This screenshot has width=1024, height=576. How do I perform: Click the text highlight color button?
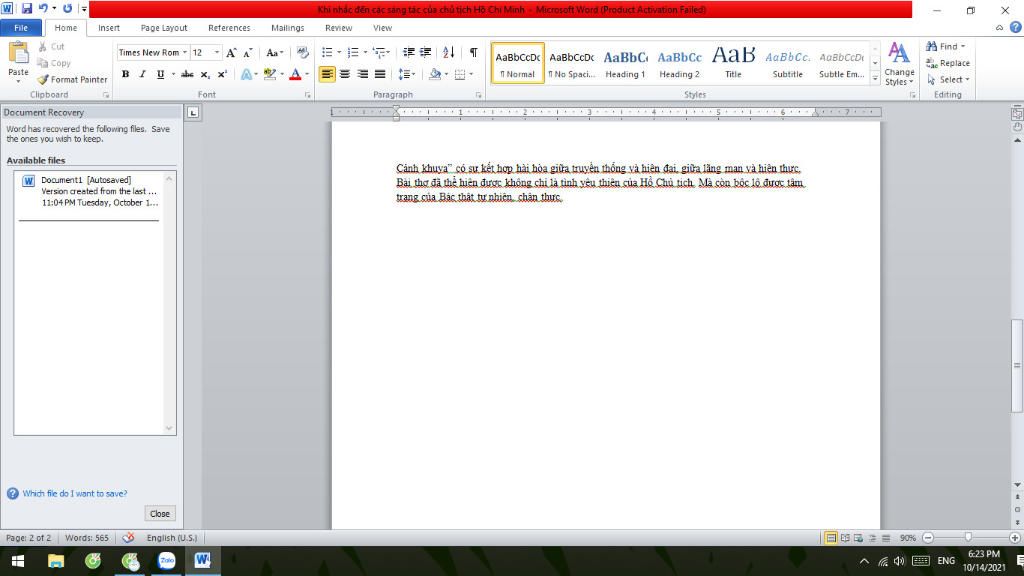(x=270, y=74)
